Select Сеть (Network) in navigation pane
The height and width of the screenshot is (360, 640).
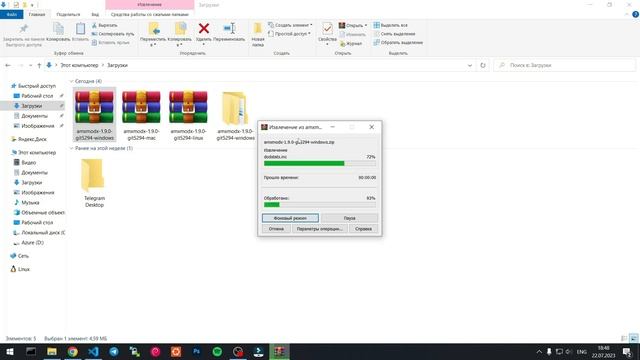point(23,256)
